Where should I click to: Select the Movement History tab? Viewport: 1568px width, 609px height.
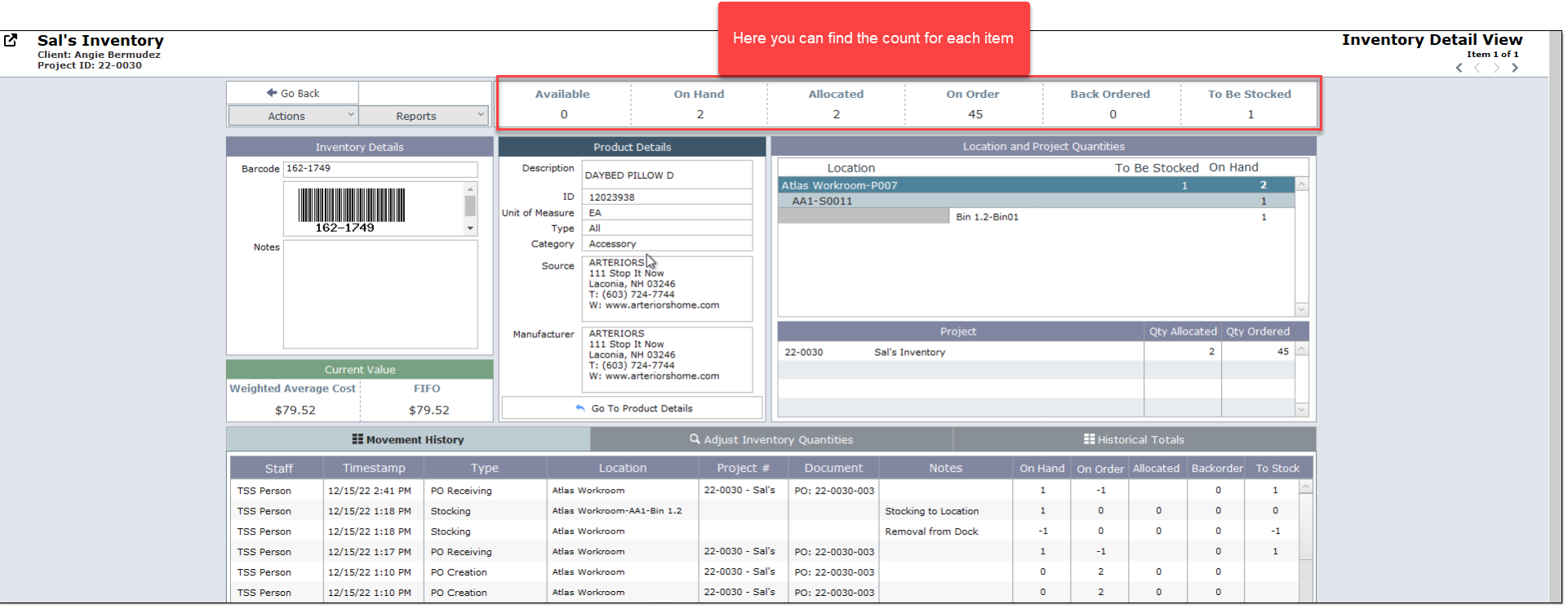[x=408, y=439]
